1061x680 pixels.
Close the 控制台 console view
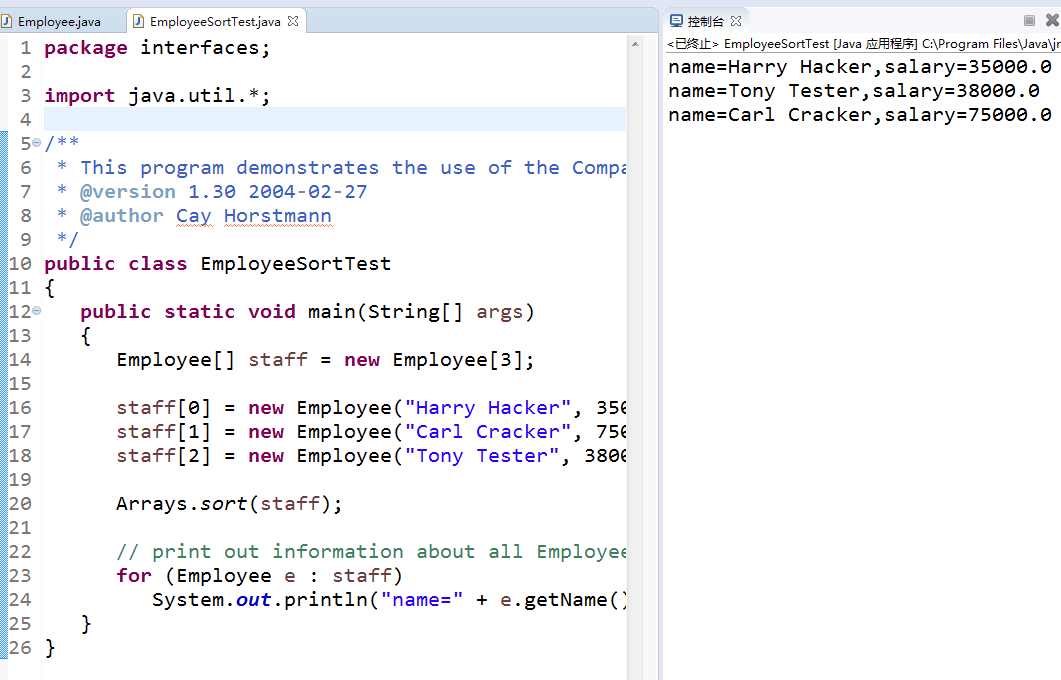pyautogui.click(x=736, y=21)
